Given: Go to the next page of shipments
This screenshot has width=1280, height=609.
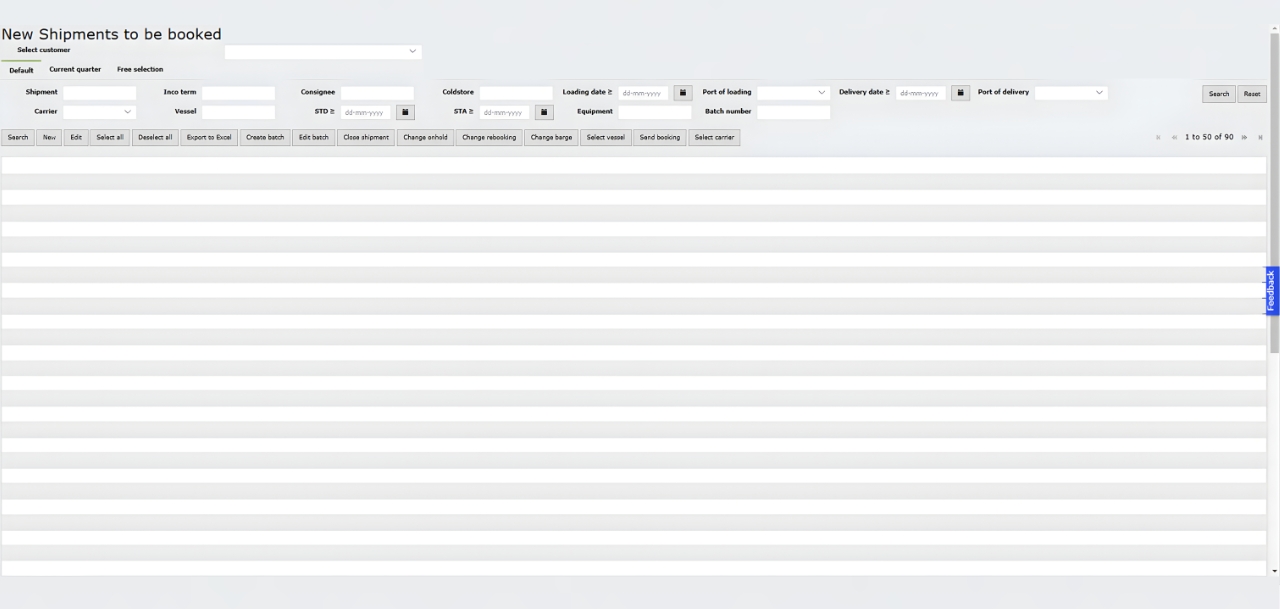Looking at the screenshot, I should click(1244, 137).
